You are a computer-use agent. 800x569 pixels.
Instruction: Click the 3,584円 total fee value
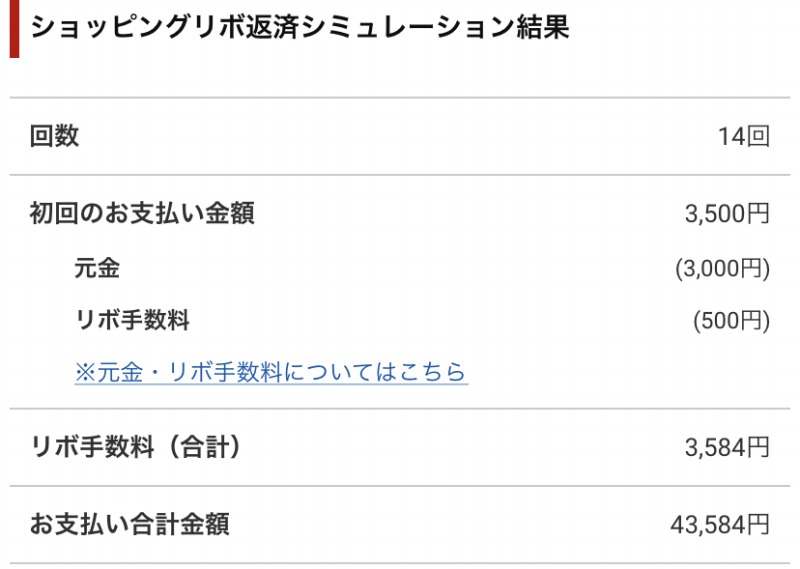727,447
